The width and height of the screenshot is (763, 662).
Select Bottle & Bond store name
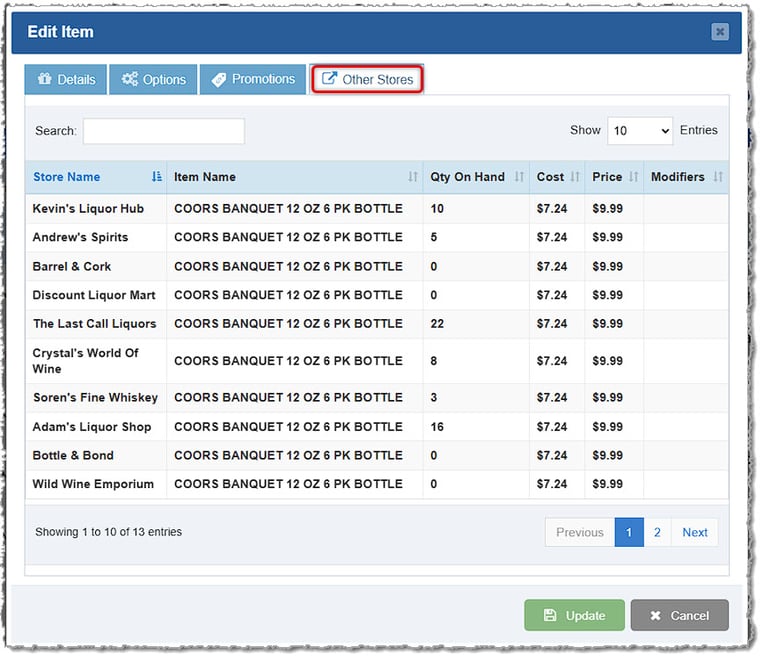(x=73, y=455)
